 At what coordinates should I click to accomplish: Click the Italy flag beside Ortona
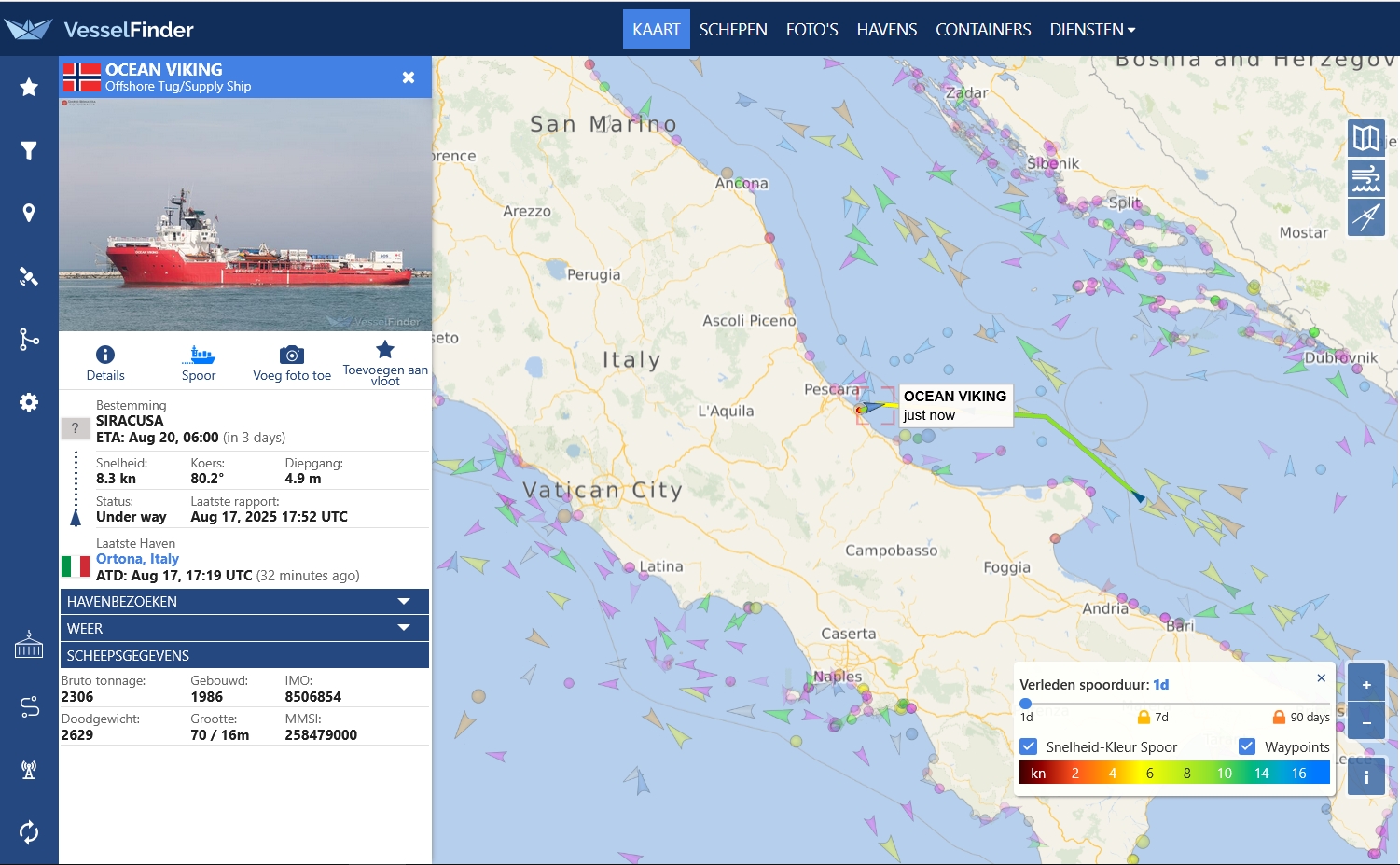point(76,566)
